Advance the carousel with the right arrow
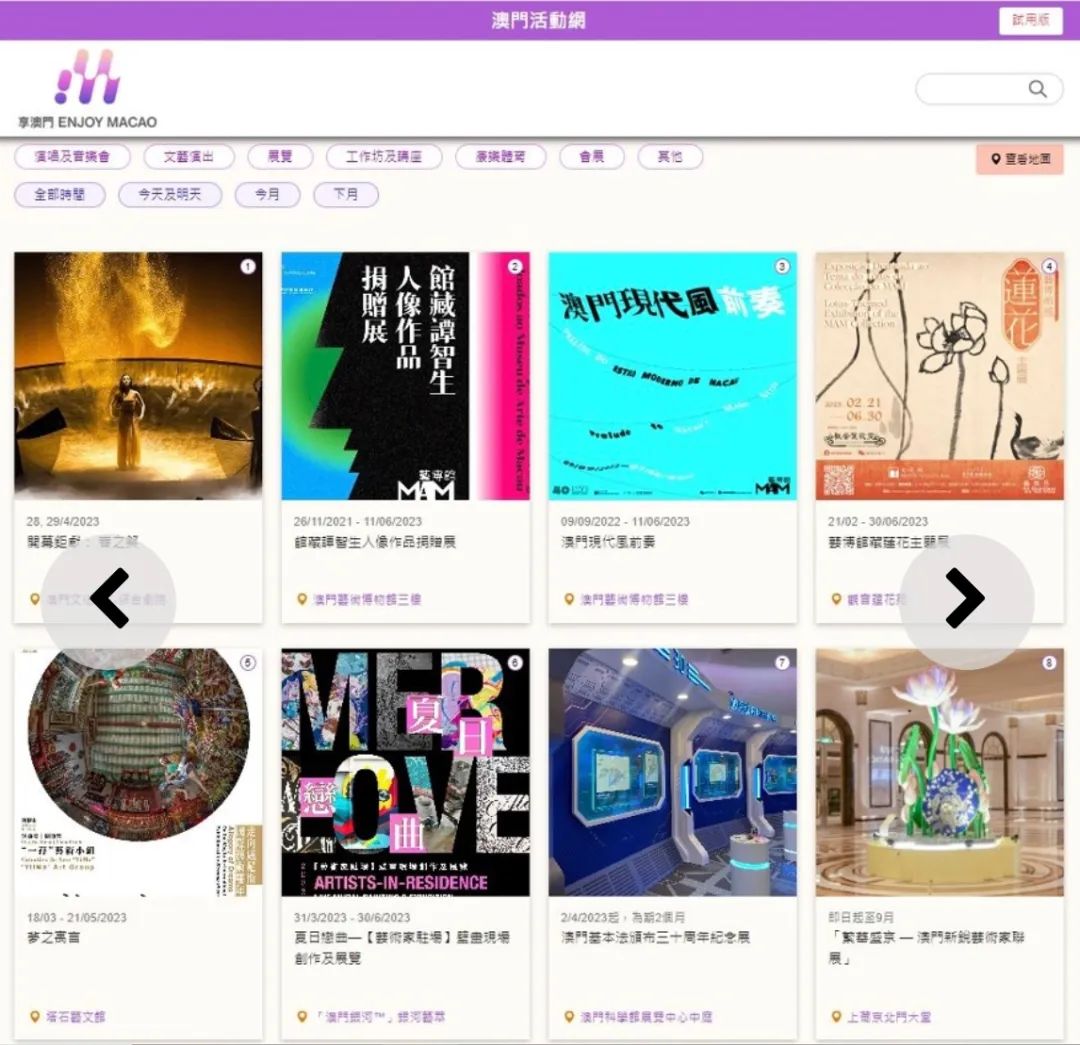 pyautogui.click(x=967, y=598)
